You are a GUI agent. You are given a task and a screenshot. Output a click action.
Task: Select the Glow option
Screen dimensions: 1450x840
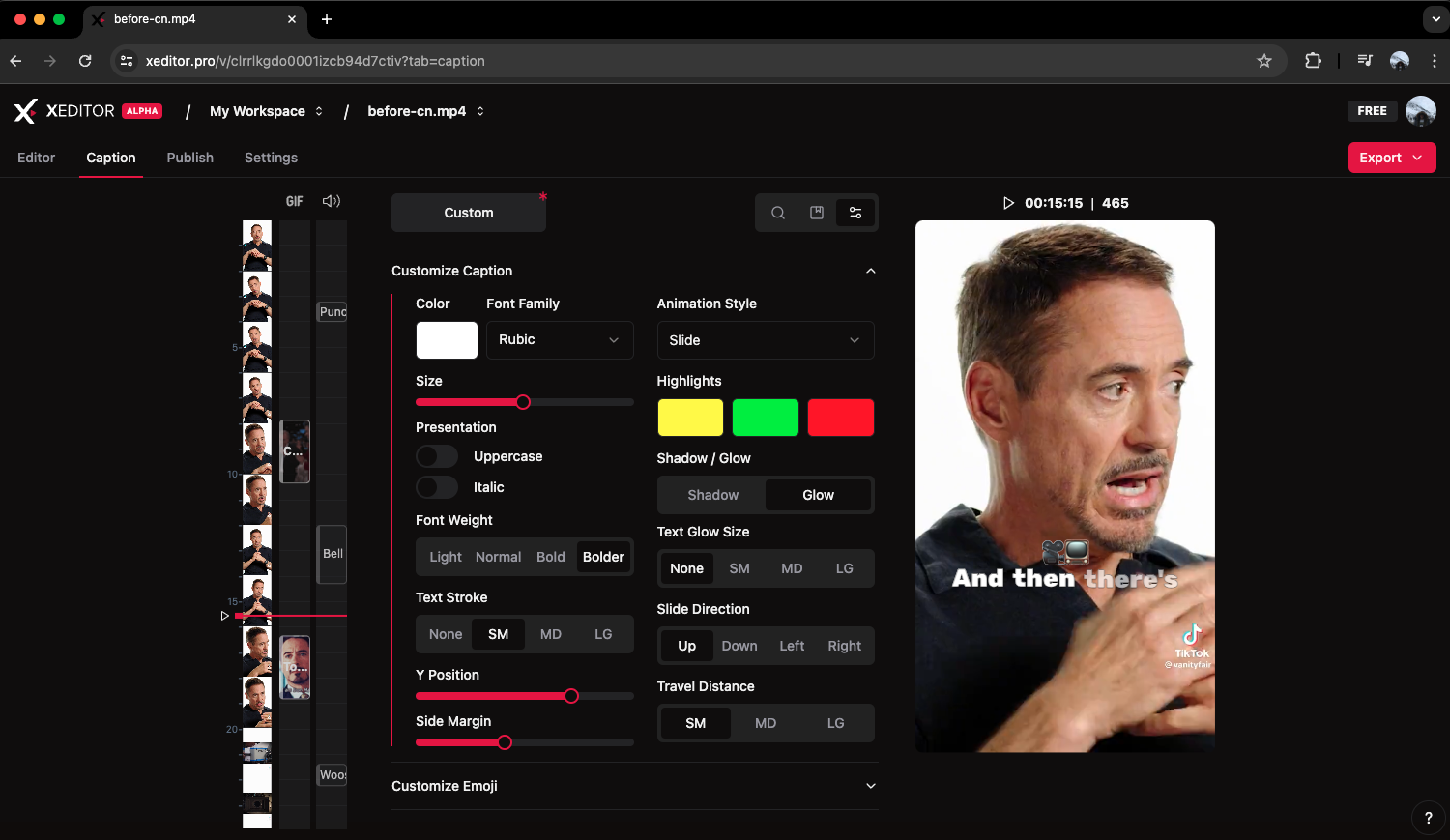tap(818, 495)
